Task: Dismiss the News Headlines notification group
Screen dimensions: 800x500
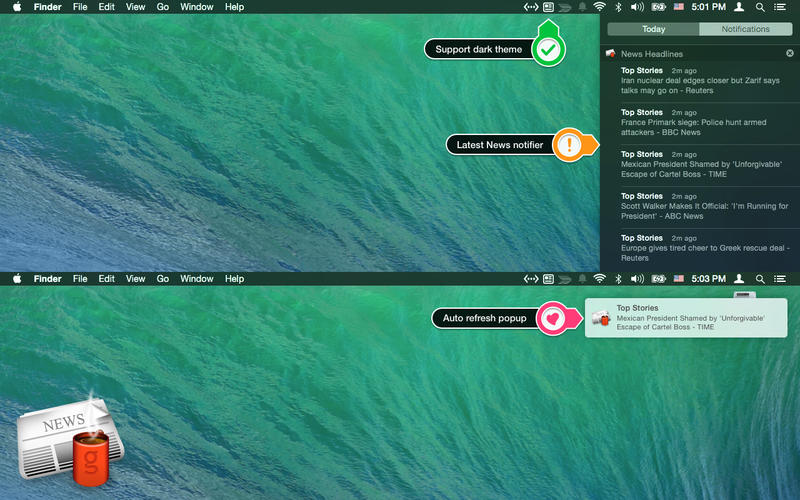Action: pyautogui.click(x=789, y=53)
